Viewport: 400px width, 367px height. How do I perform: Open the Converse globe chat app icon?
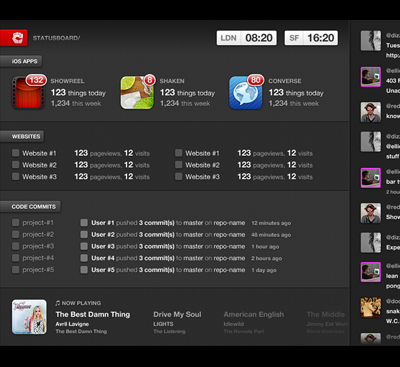tap(246, 93)
